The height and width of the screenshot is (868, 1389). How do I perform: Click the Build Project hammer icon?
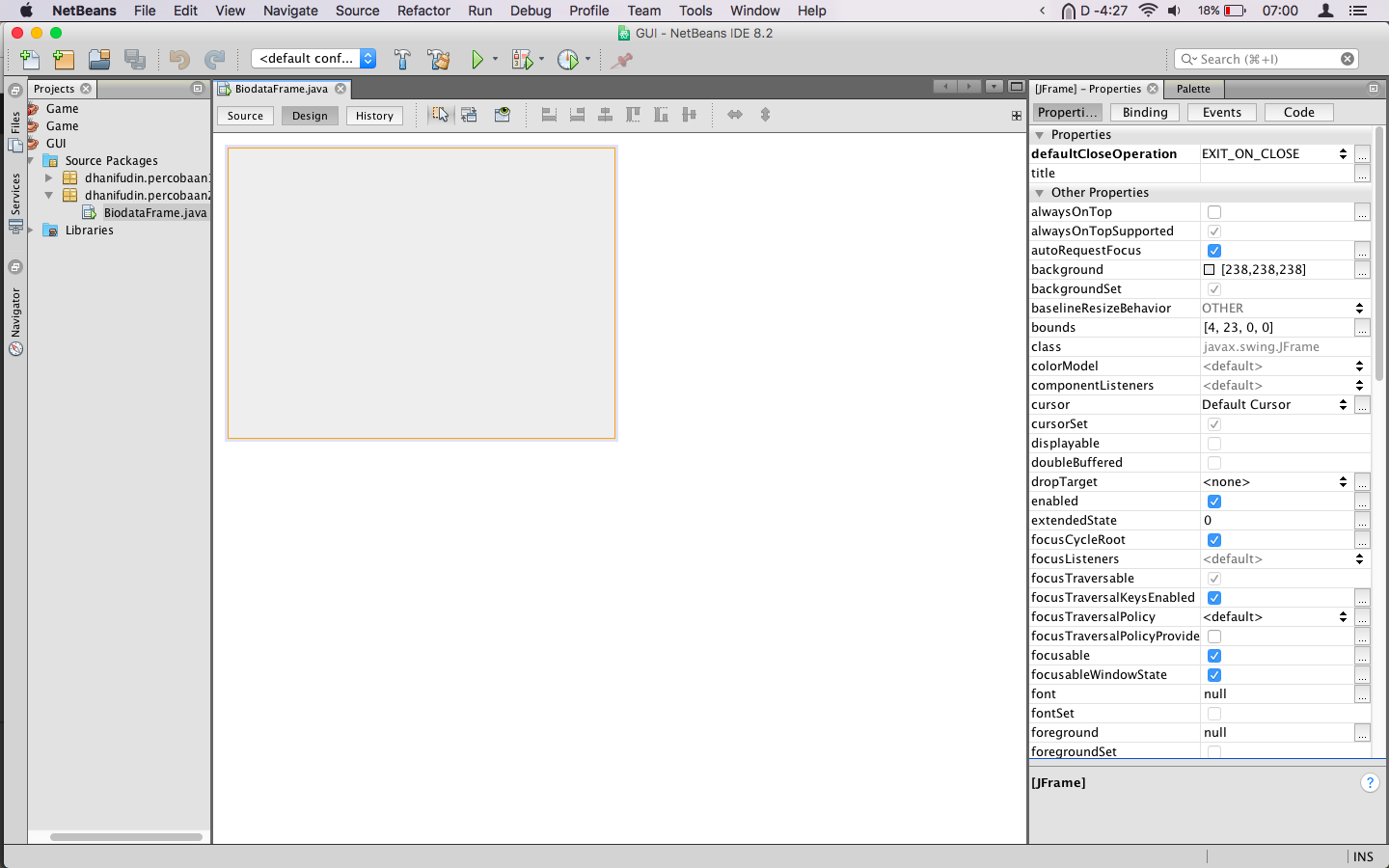coord(402,60)
